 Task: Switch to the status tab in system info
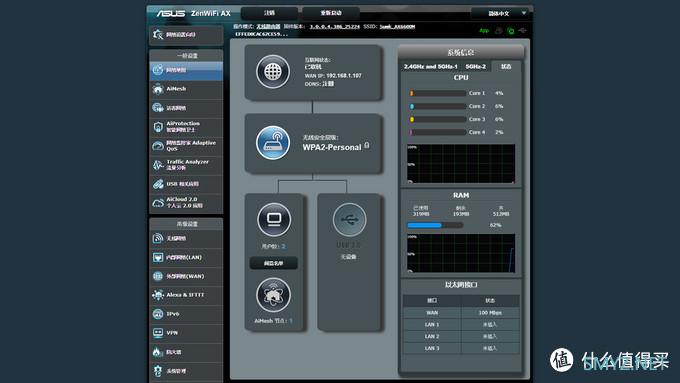tap(506, 66)
